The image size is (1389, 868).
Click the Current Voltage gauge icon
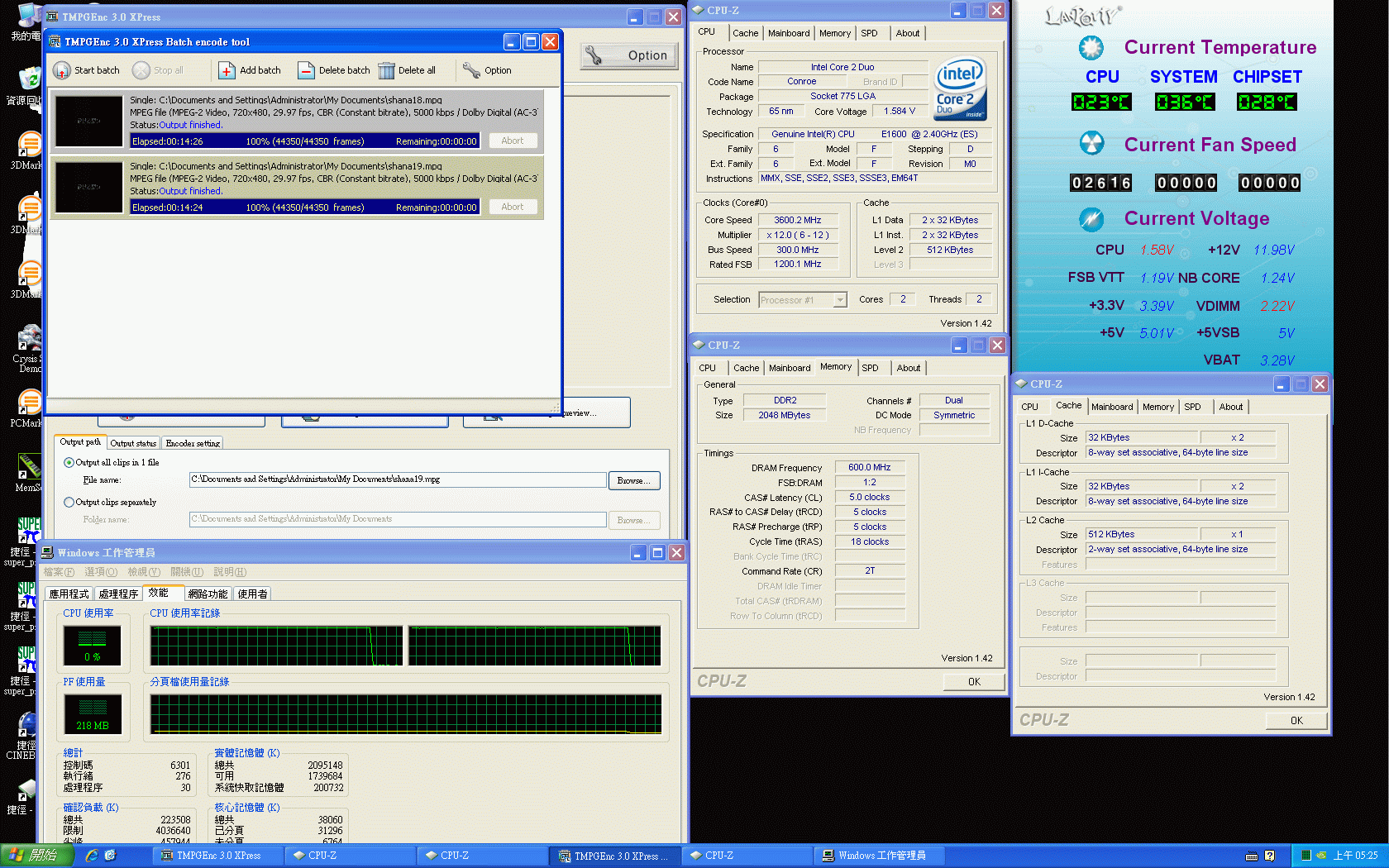click(1091, 219)
